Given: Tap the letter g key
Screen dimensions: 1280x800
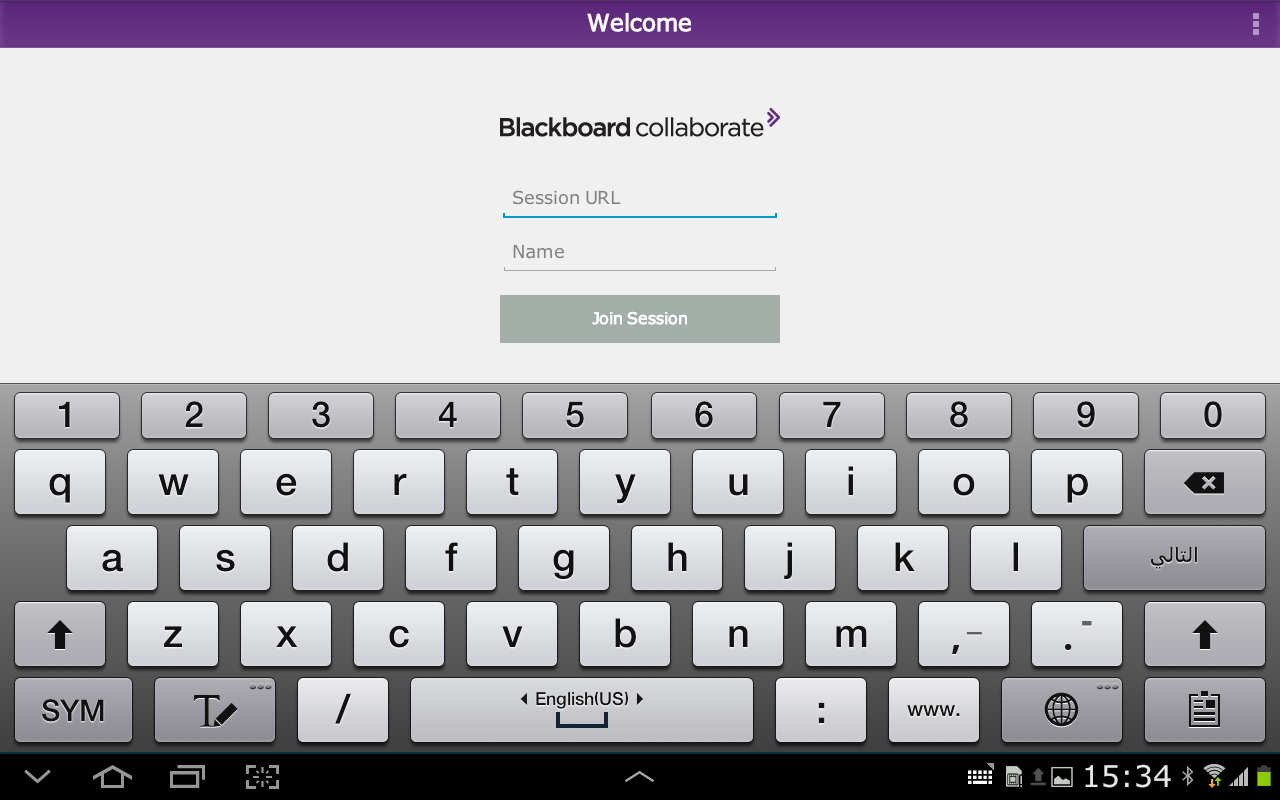Looking at the screenshot, I should click(x=564, y=559).
